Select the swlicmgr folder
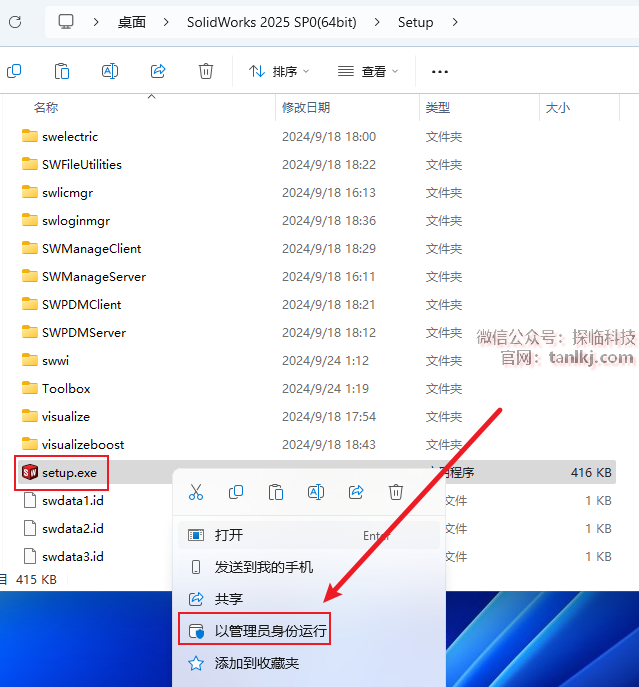Viewport: 639px width, 687px height. (67, 192)
